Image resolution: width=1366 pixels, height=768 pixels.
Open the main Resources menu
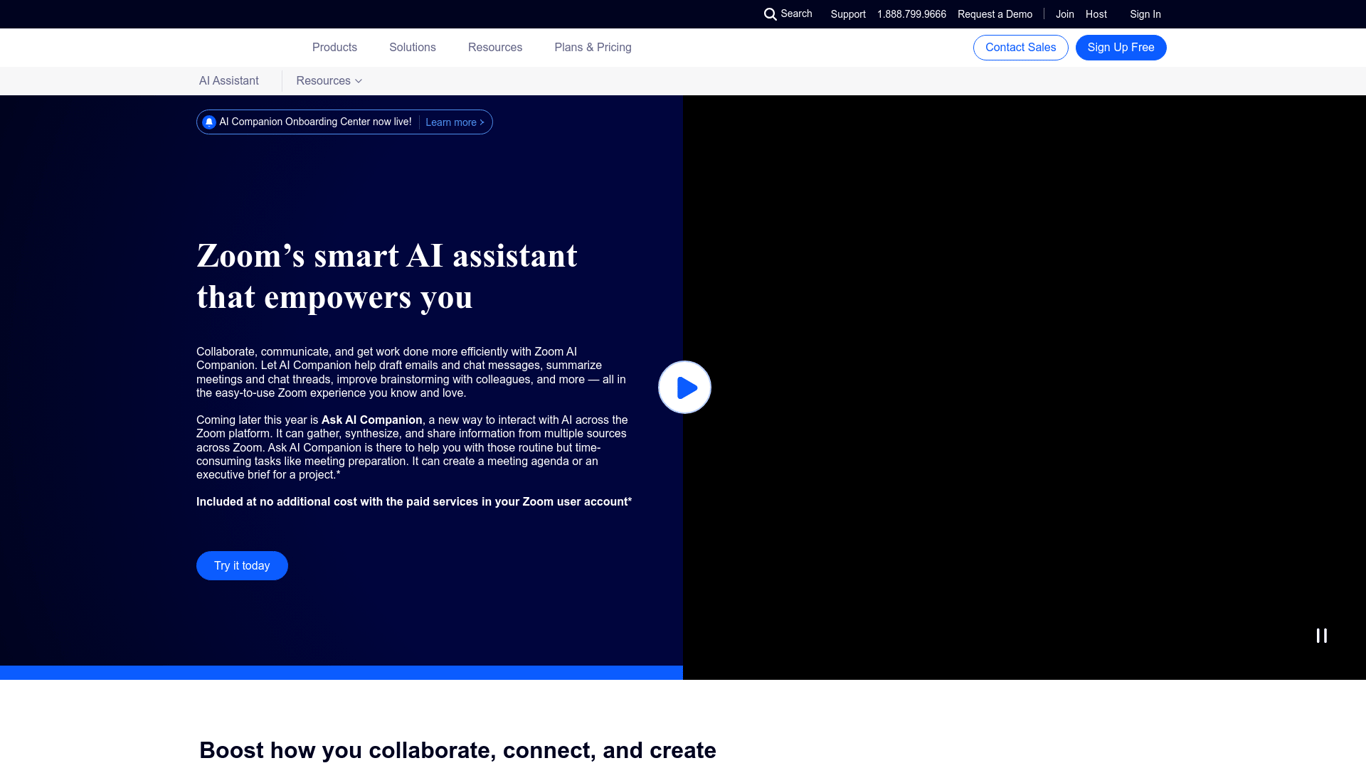click(x=494, y=47)
